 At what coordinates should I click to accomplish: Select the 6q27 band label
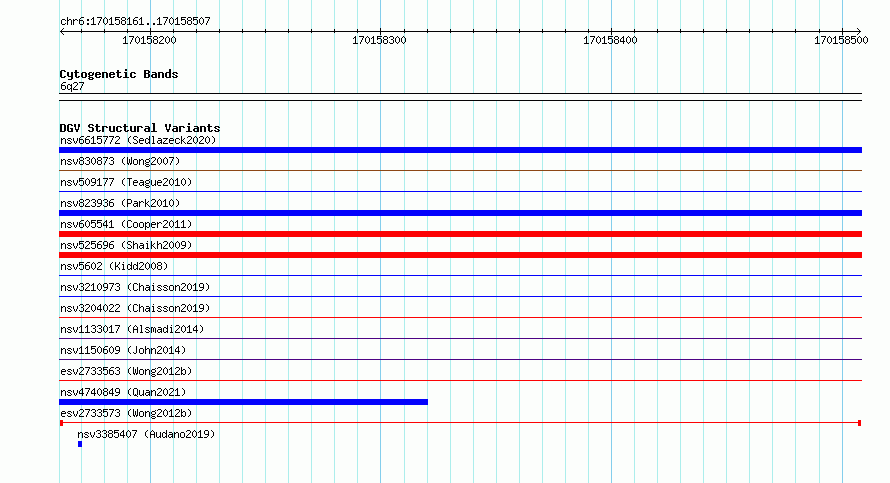72,86
